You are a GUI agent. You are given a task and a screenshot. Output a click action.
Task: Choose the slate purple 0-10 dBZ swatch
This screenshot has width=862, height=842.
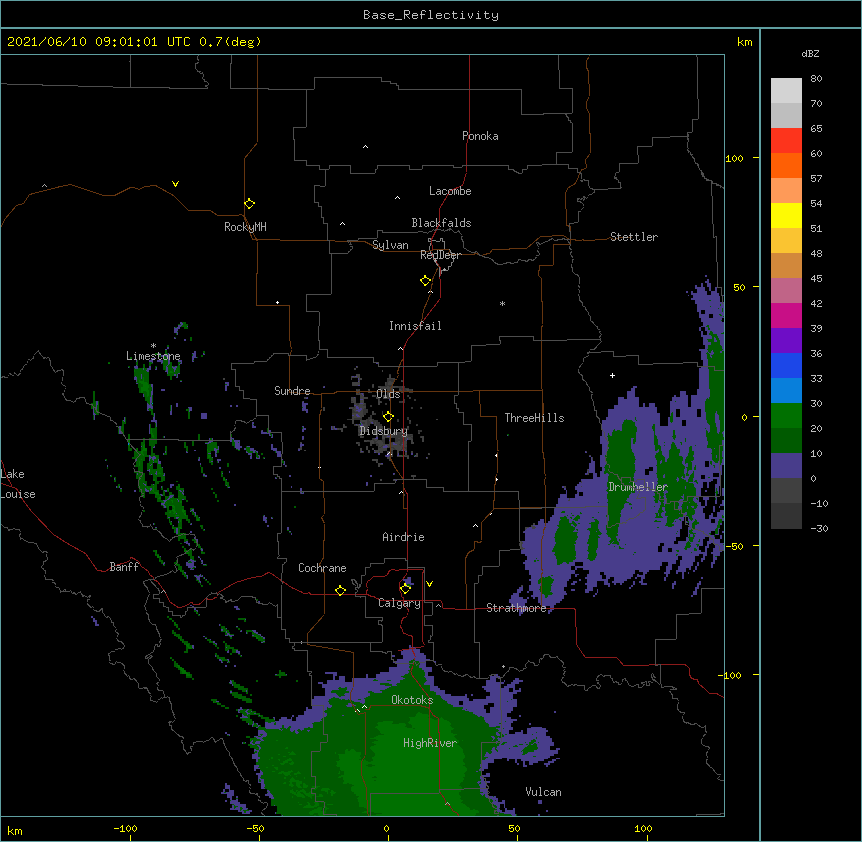click(x=786, y=466)
